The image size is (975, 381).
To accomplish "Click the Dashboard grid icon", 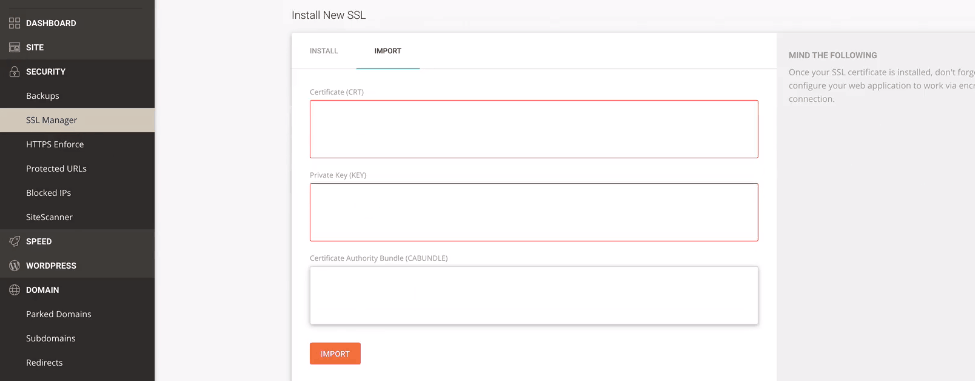I will (14, 23).
